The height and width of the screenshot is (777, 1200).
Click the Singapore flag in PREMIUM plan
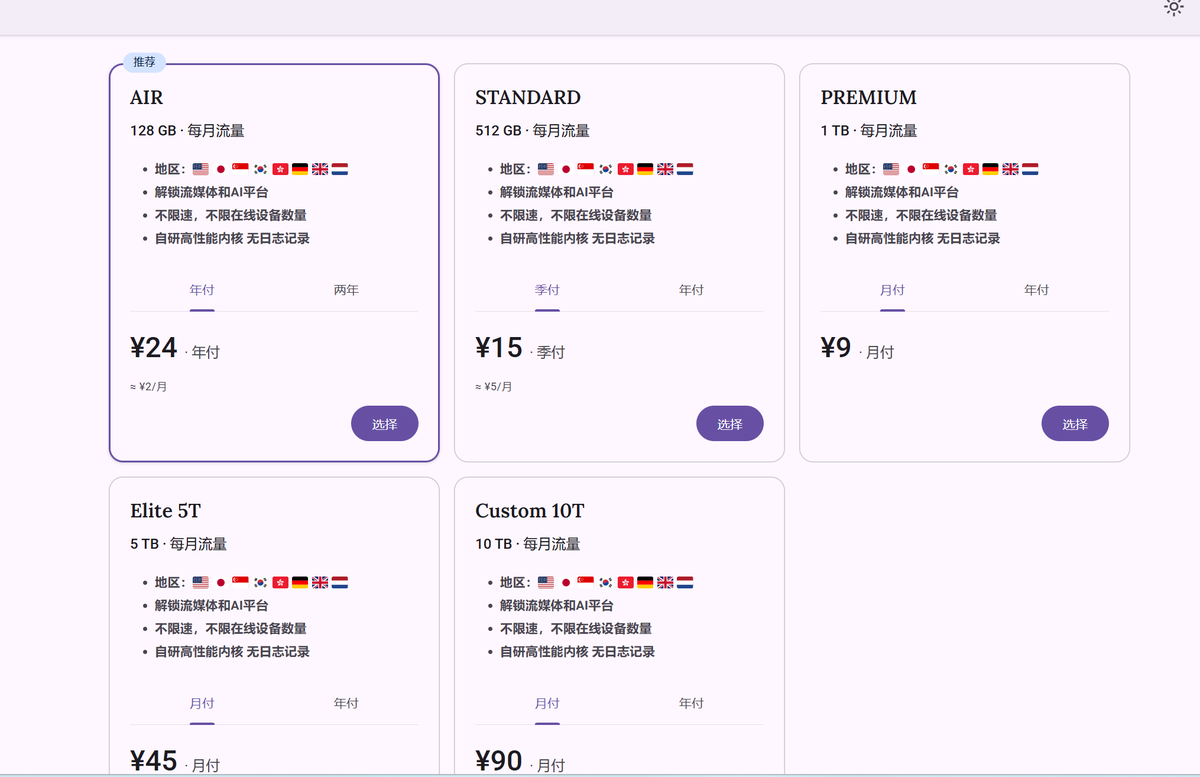[930, 169]
